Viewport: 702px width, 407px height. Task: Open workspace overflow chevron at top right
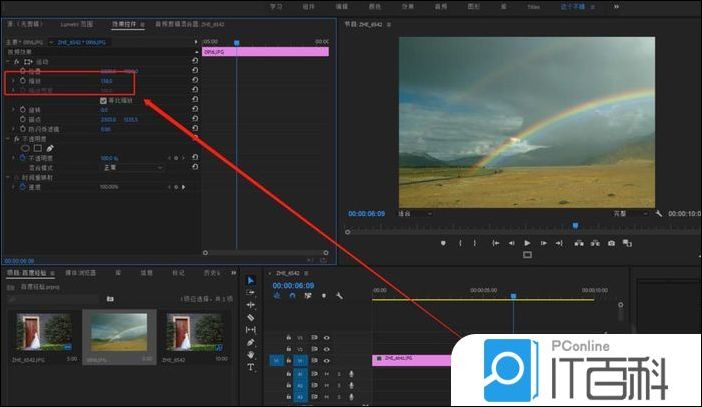pos(616,6)
